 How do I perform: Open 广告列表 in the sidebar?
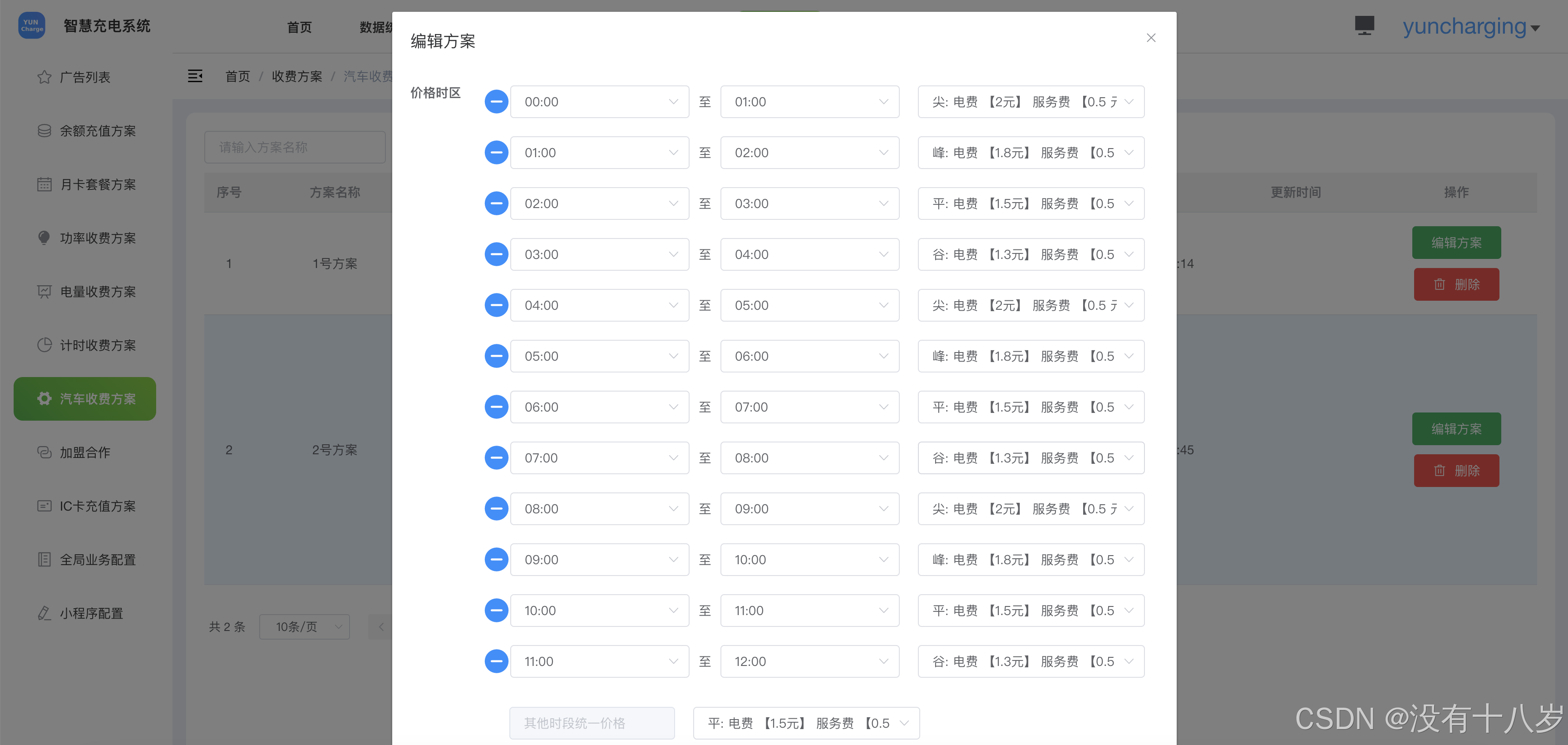(x=85, y=77)
